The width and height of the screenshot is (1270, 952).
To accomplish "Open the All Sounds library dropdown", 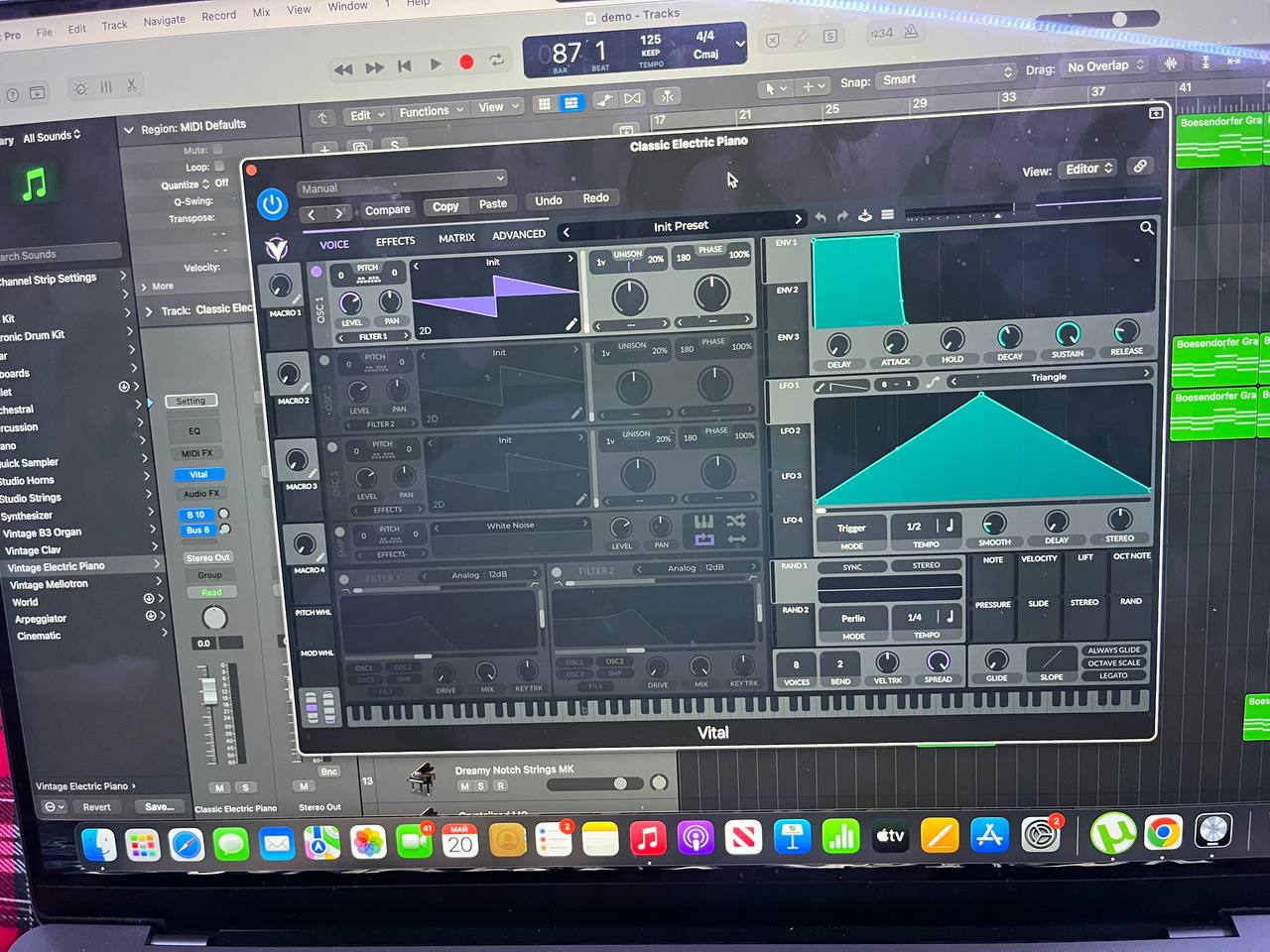I will click(x=52, y=136).
